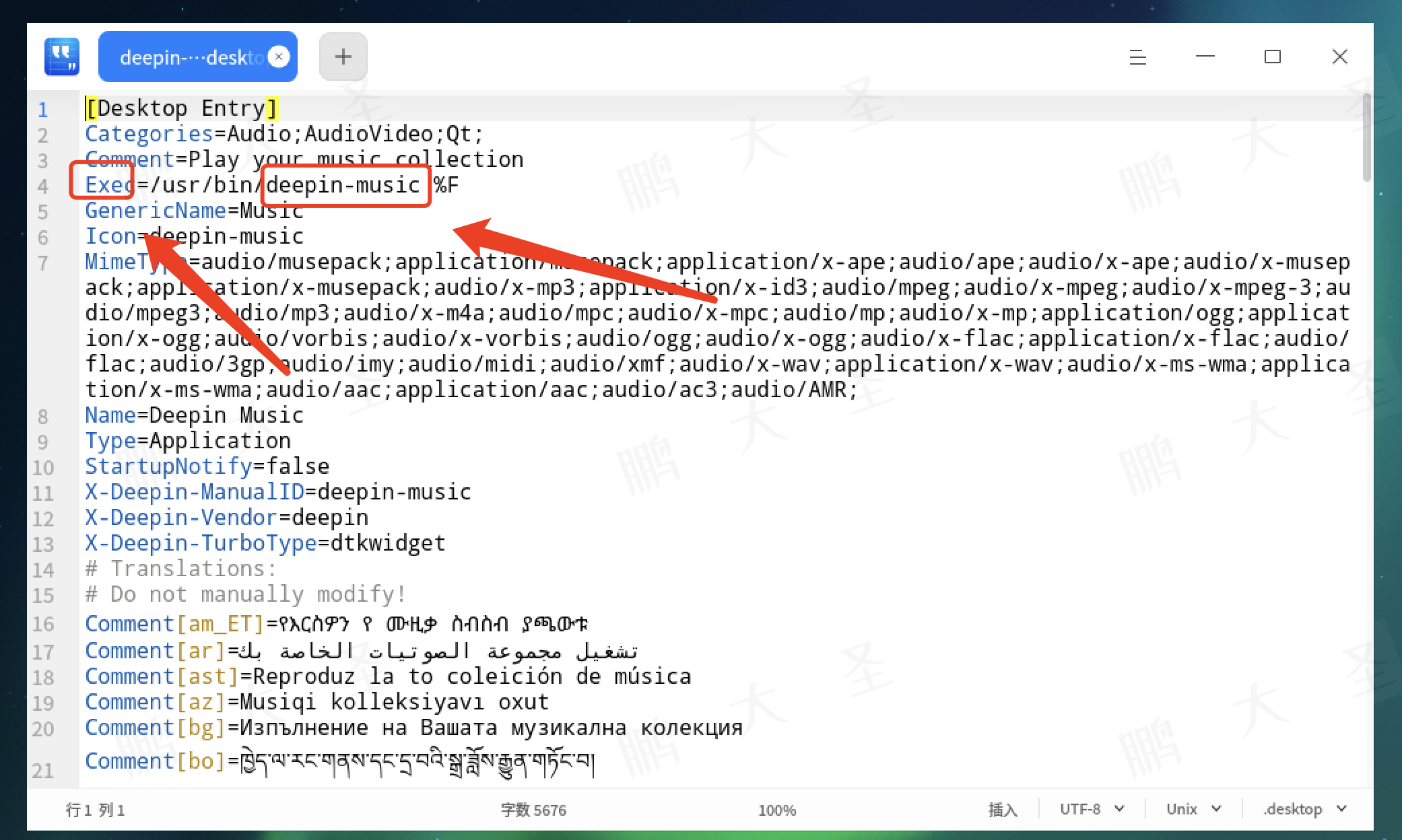Open the .desktop syntax highlight dropdown
The image size is (1402, 840).
[x=1304, y=809]
